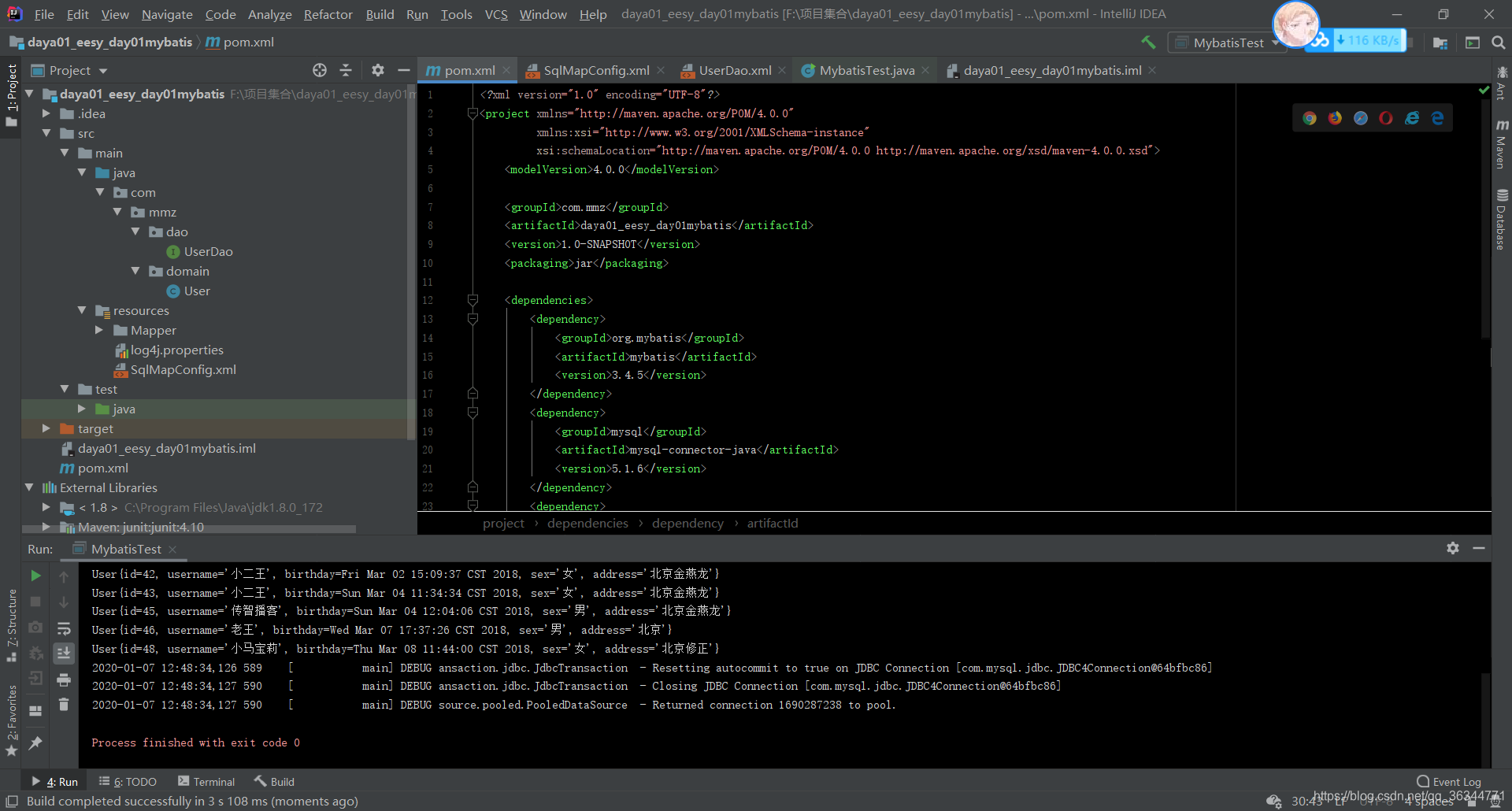Switch to MybatisTest.java tab
The width and height of the screenshot is (1512, 811).
866,70
